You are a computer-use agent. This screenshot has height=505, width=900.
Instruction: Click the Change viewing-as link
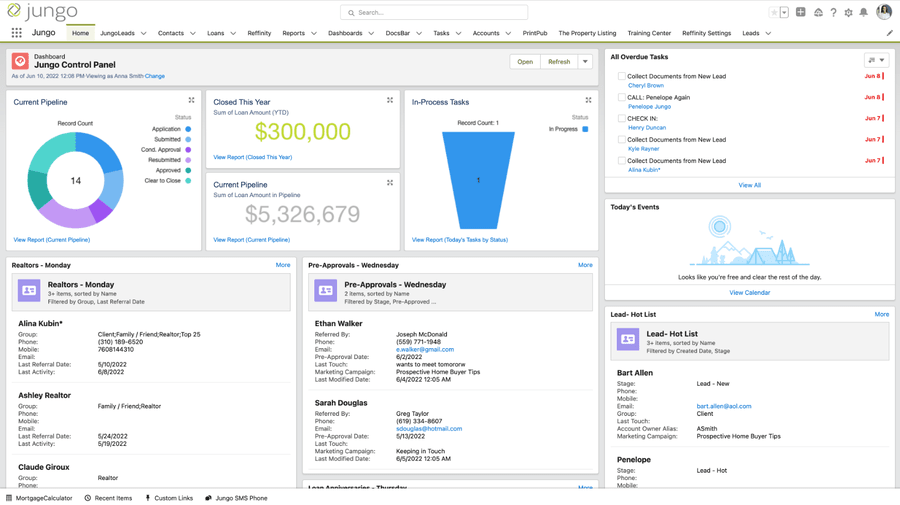[155, 76]
